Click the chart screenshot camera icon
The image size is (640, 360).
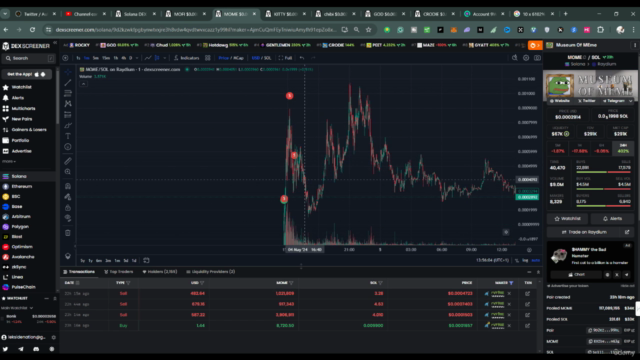[x=537, y=58]
